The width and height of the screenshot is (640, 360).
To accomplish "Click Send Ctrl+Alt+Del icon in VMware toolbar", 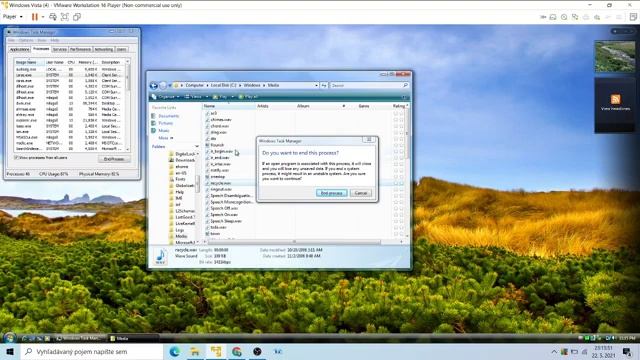I will click(x=53, y=17).
